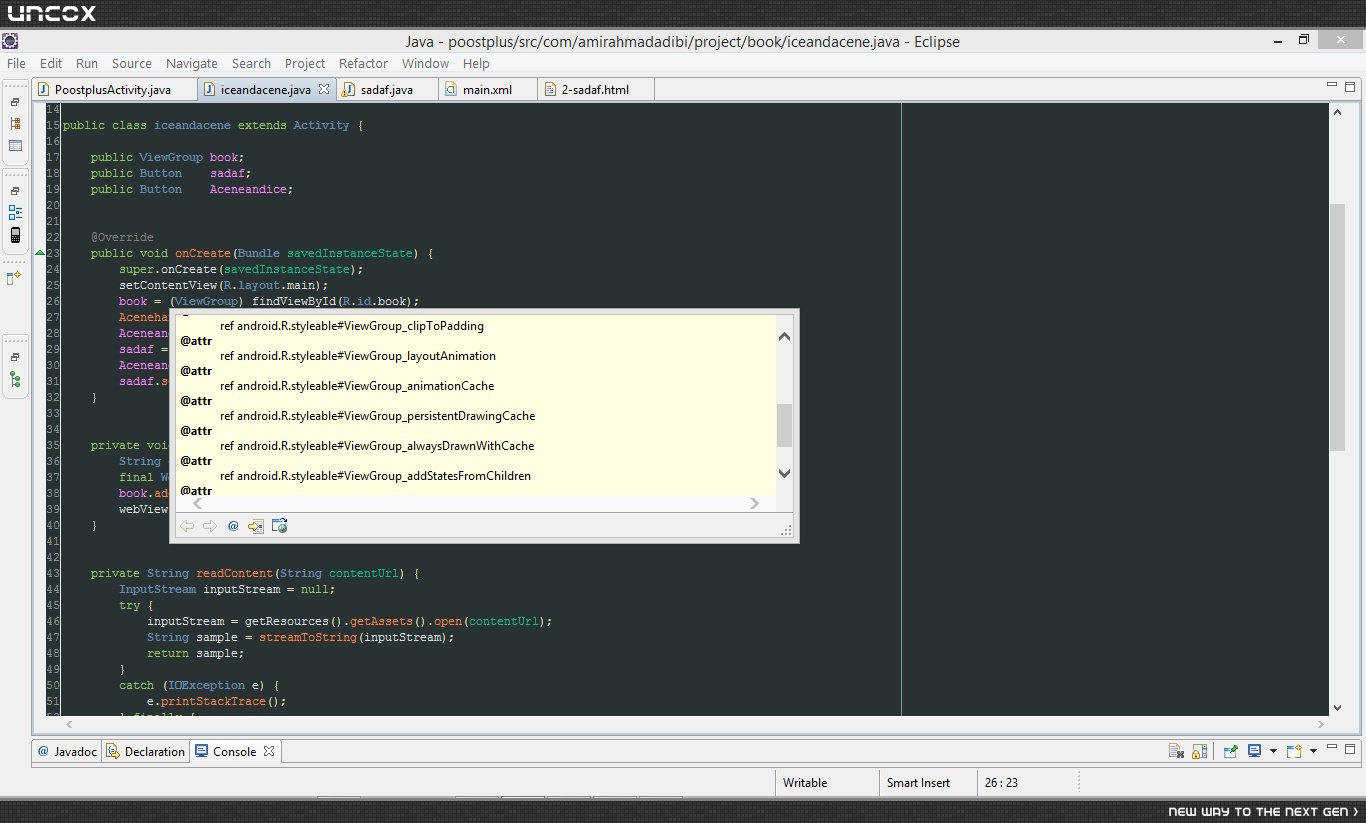The image size is (1366, 823).
Task: Click the Smart Insert status field
Action: pos(928,783)
